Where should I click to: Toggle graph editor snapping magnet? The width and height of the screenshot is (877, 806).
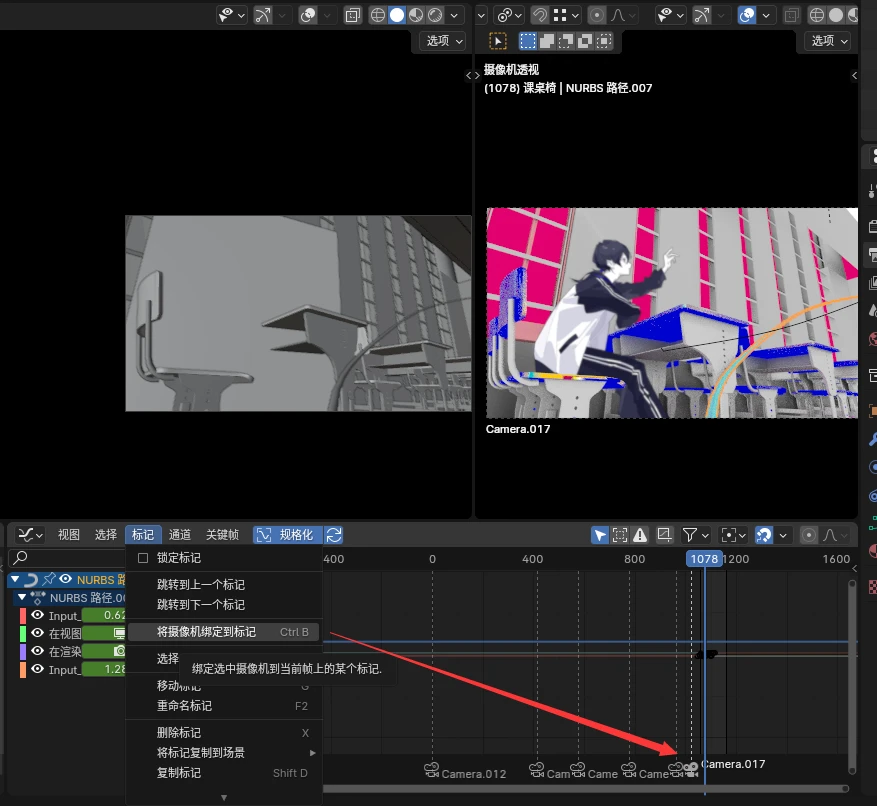[x=763, y=535]
